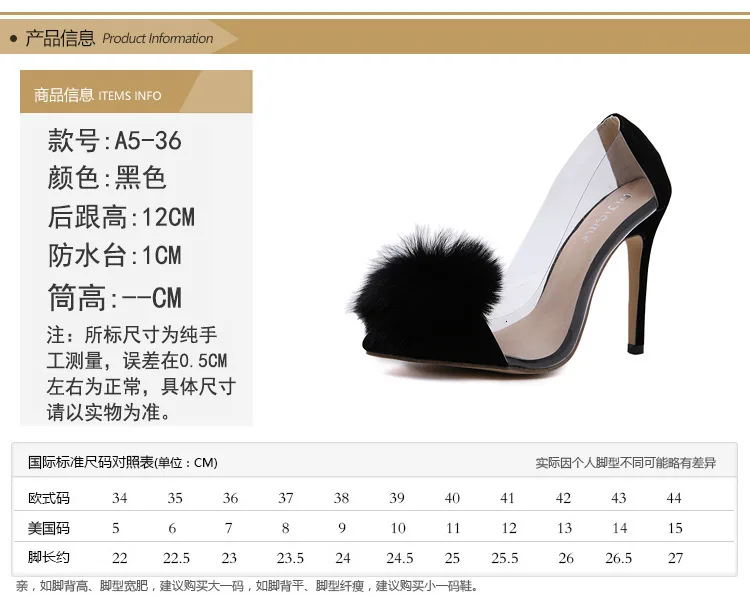Click US size cell '13'
Image resolution: width=750 pixels, height=604 pixels.
pos(564,528)
